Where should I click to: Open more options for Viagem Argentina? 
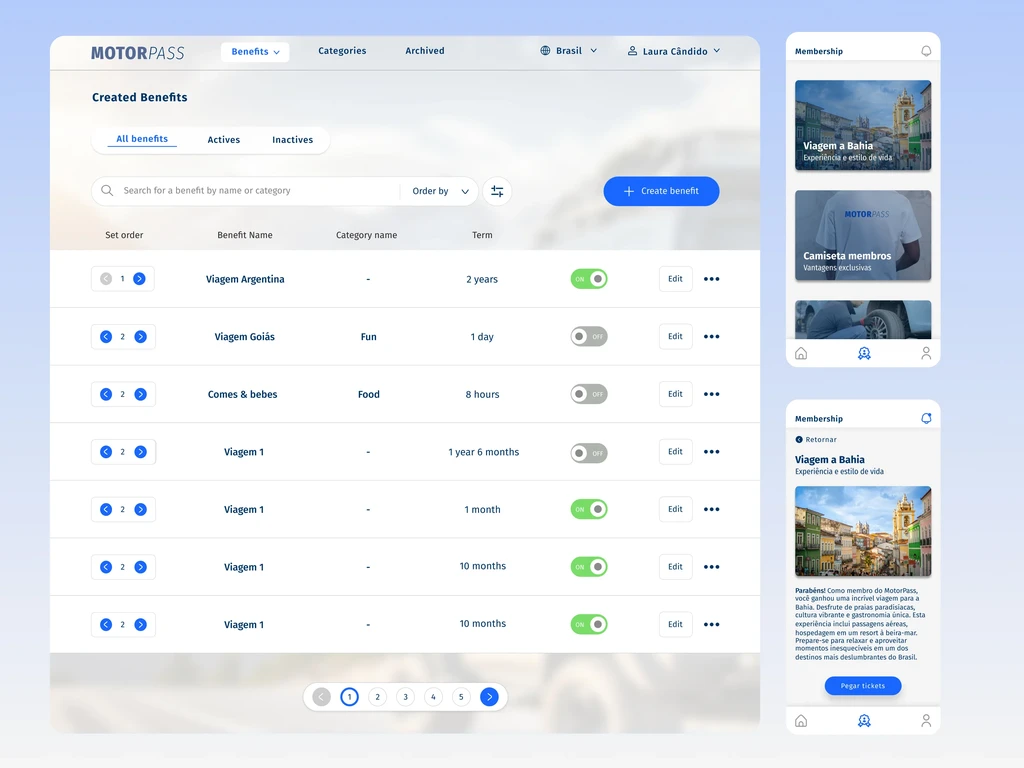[711, 279]
